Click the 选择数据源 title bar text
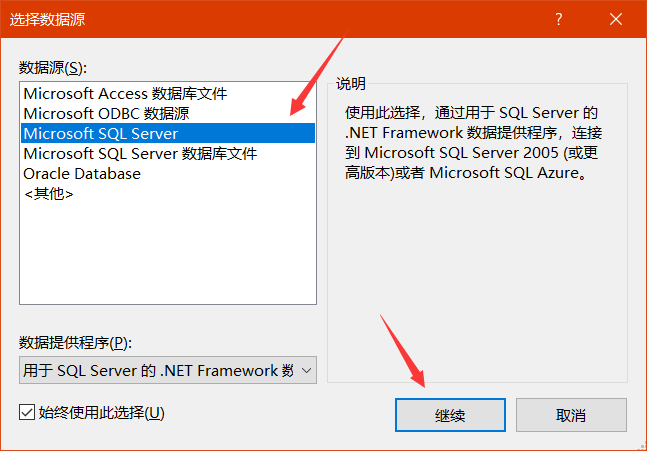Image resolution: width=647 pixels, height=451 pixels. (47, 19)
